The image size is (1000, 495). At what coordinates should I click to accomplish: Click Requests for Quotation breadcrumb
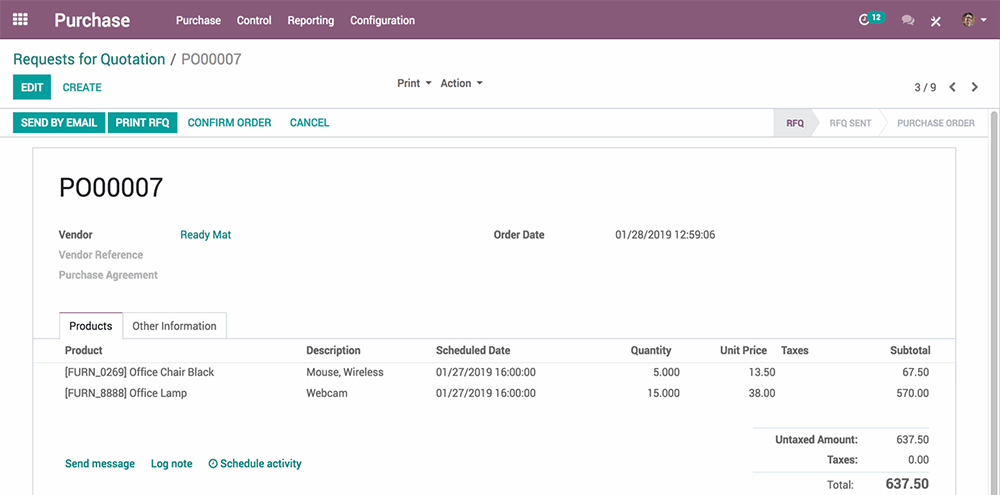click(89, 59)
